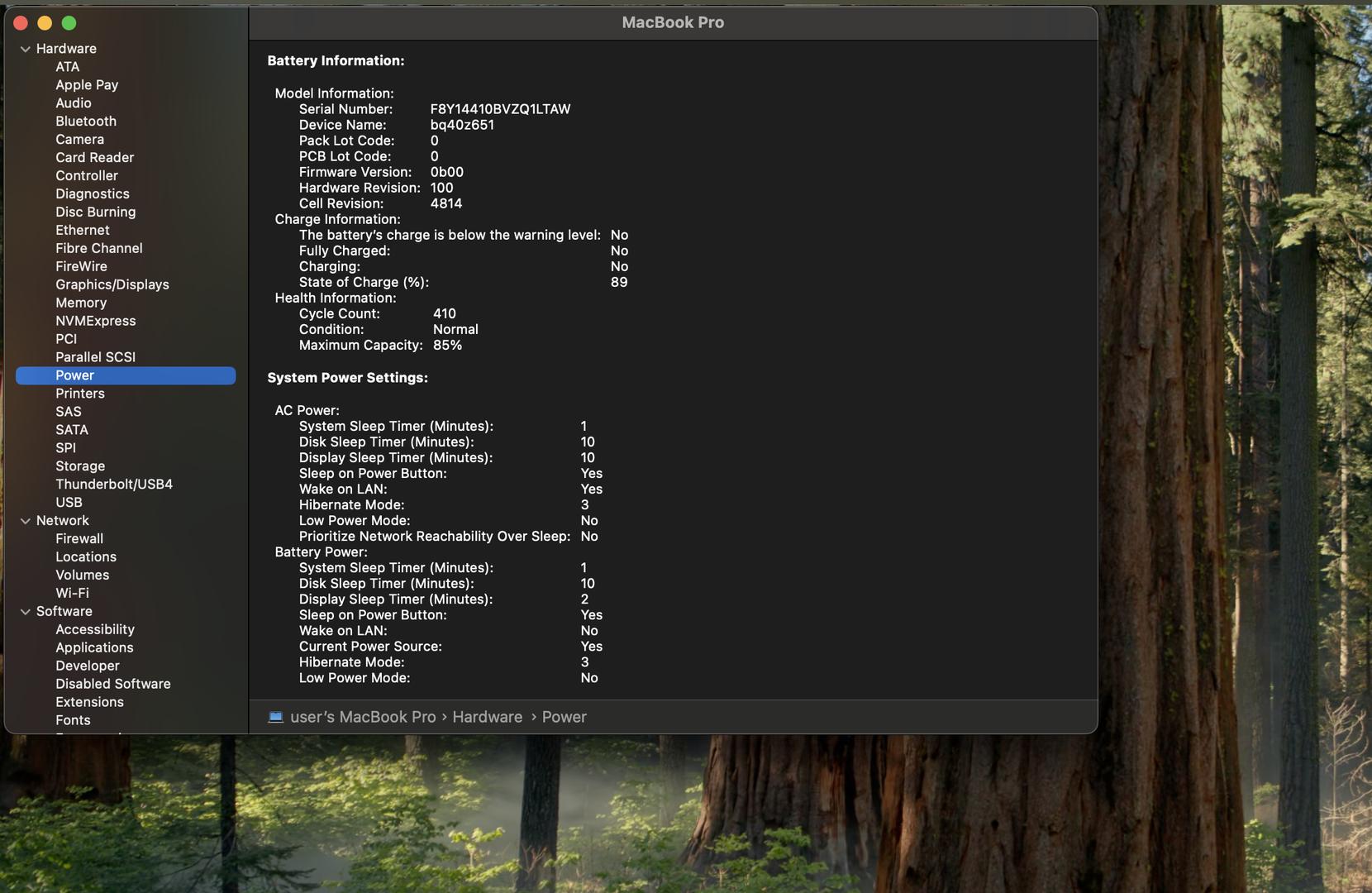Click Hardware in the bottom path bar
The image size is (1372, 893).
coord(488,718)
